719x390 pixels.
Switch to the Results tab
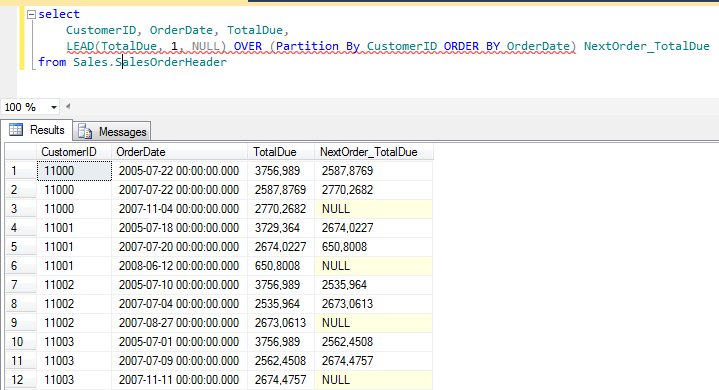pos(36,130)
